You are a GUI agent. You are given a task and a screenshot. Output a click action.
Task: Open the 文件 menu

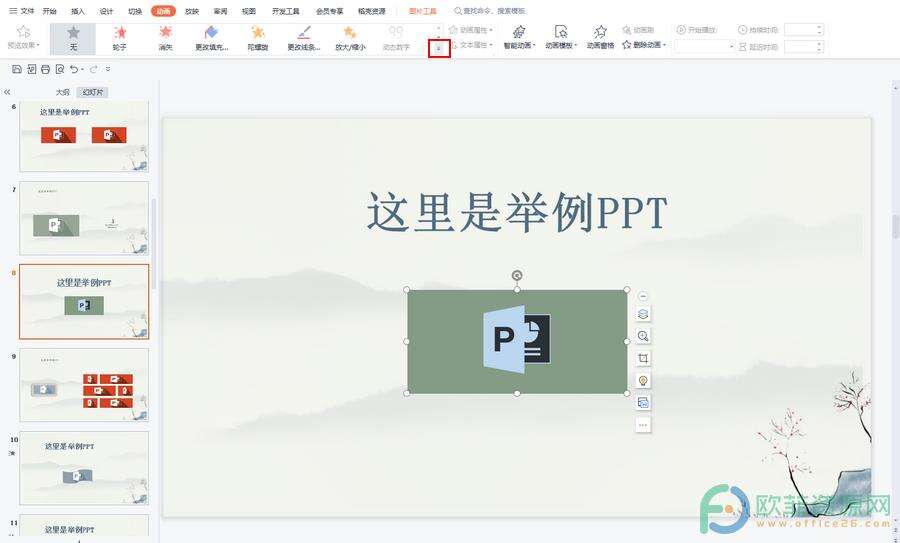22,11
